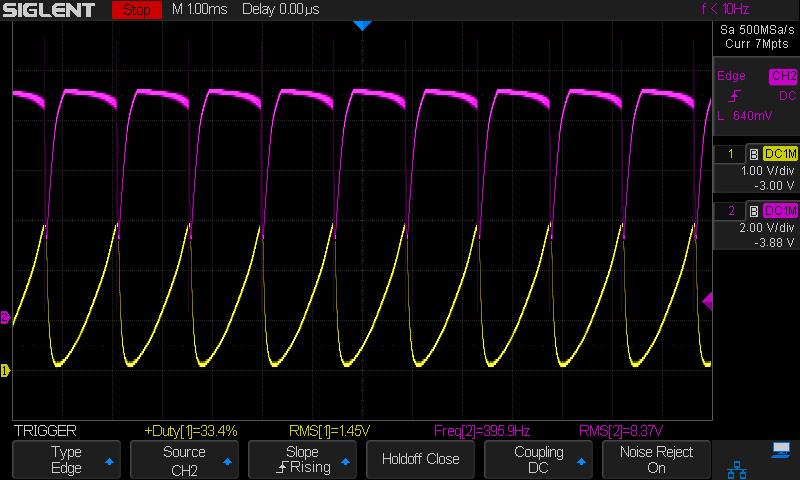Click channel 1 bandwidth limit B icon

coord(754,154)
